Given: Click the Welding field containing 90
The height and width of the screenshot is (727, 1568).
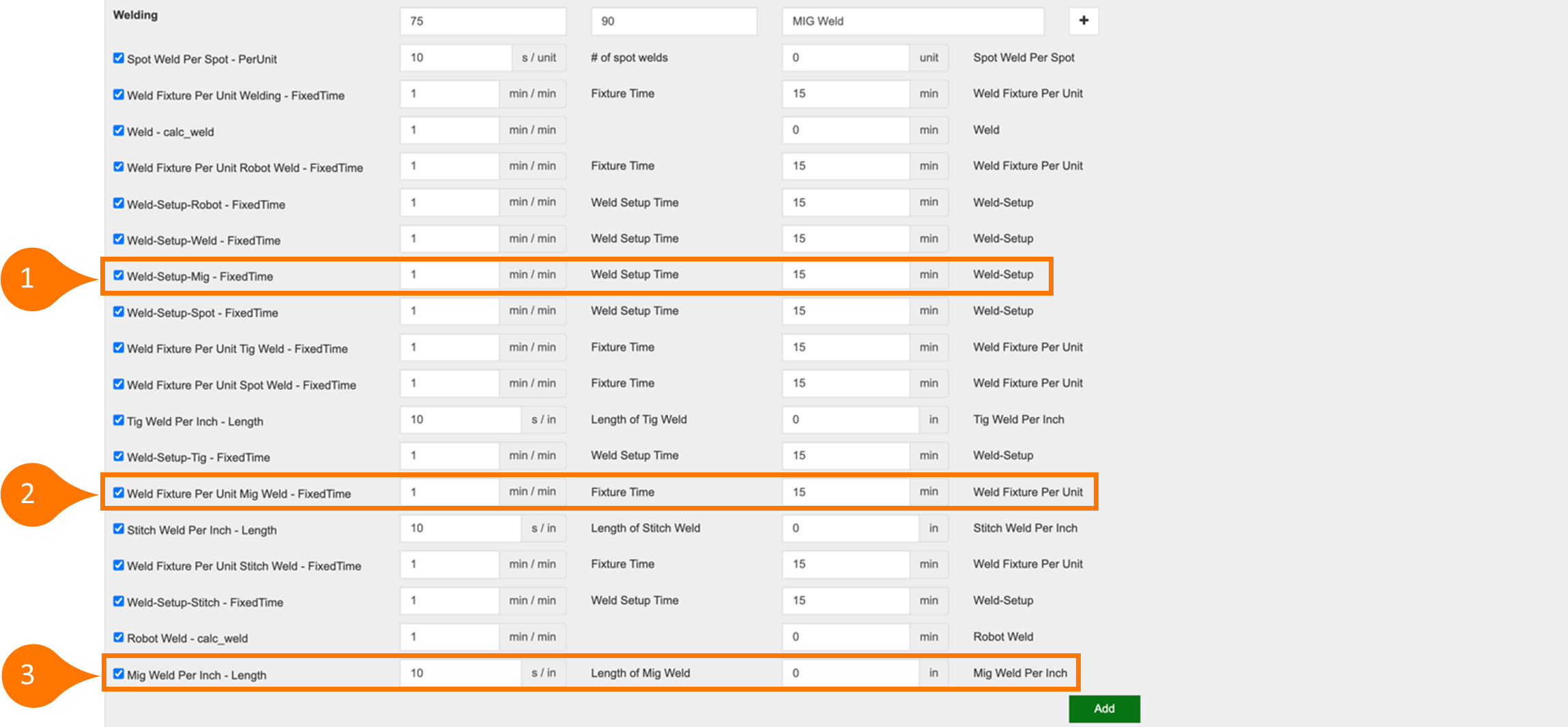Looking at the screenshot, I should pyautogui.click(x=673, y=21).
